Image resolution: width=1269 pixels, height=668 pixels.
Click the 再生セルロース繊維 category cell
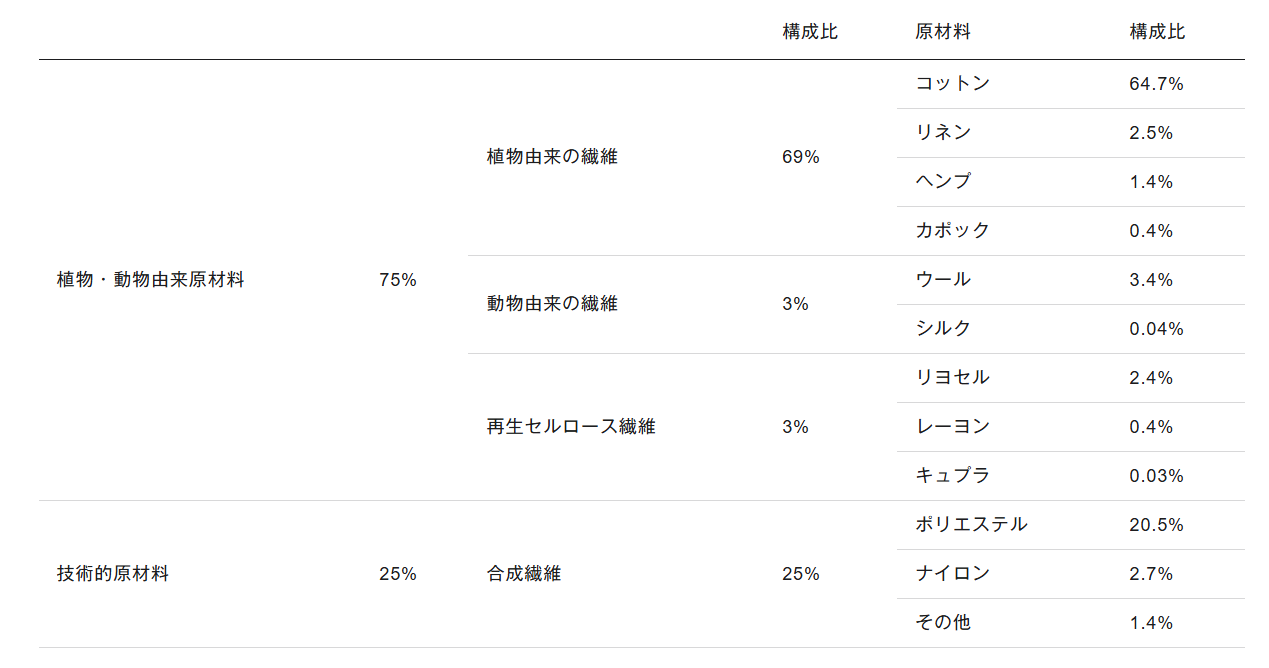pyautogui.click(x=571, y=427)
